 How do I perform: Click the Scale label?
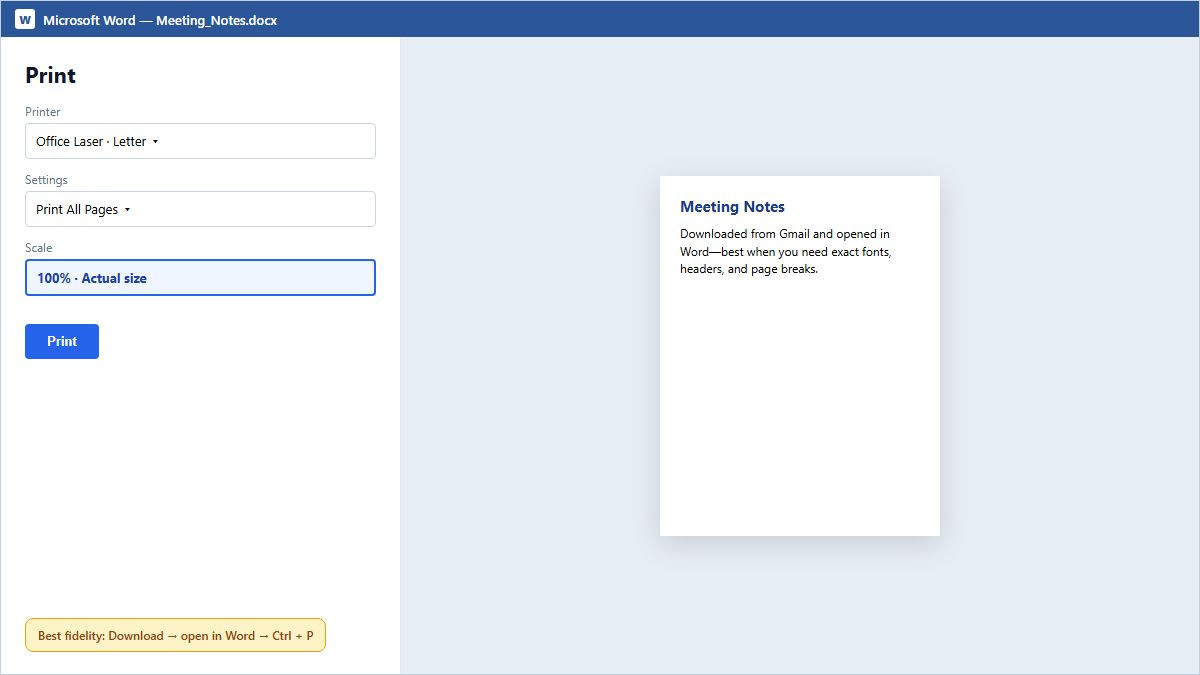tap(38, 248)
